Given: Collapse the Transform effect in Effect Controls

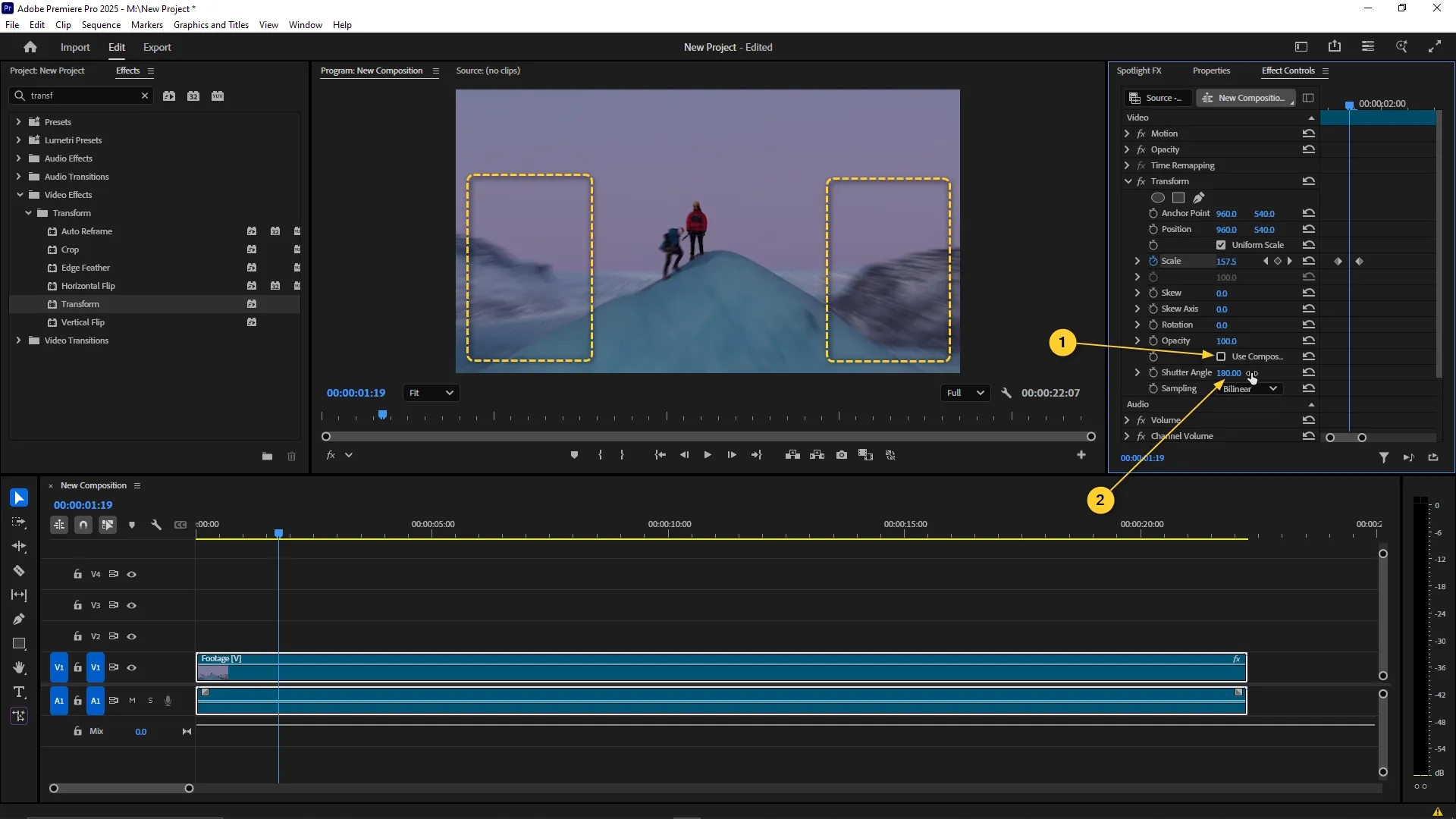Looking at the screenshot, I should 1128,181.
